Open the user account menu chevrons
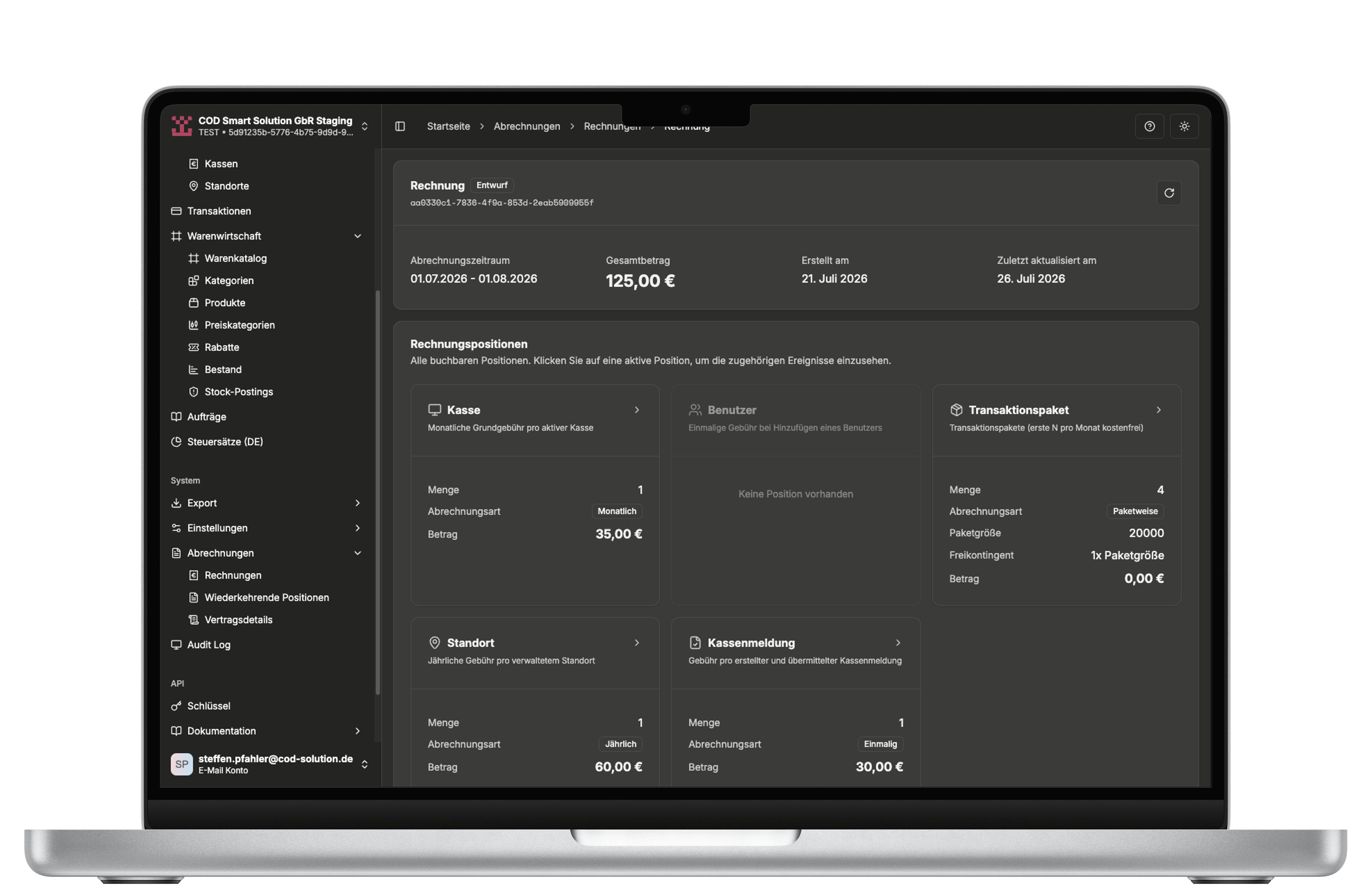The width and height of the screenshot is (1372, 892). point(364,764)
